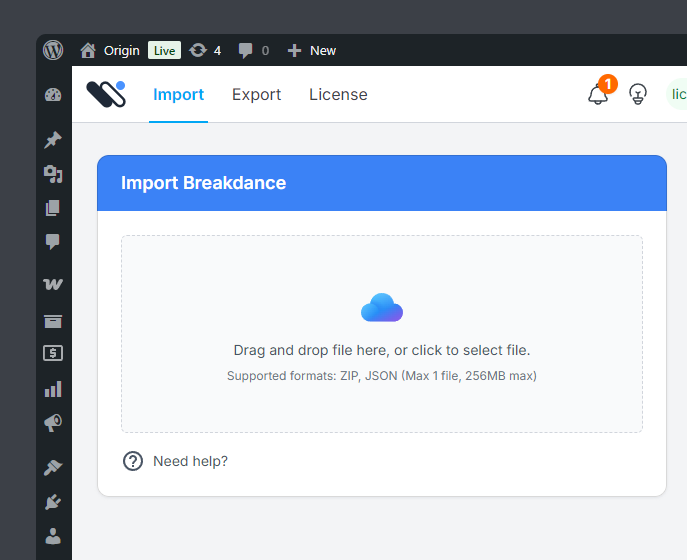Open the Dashboard sidebar icon
The height and width of the screenshot is (560, 687).
(x=53, y=95)
